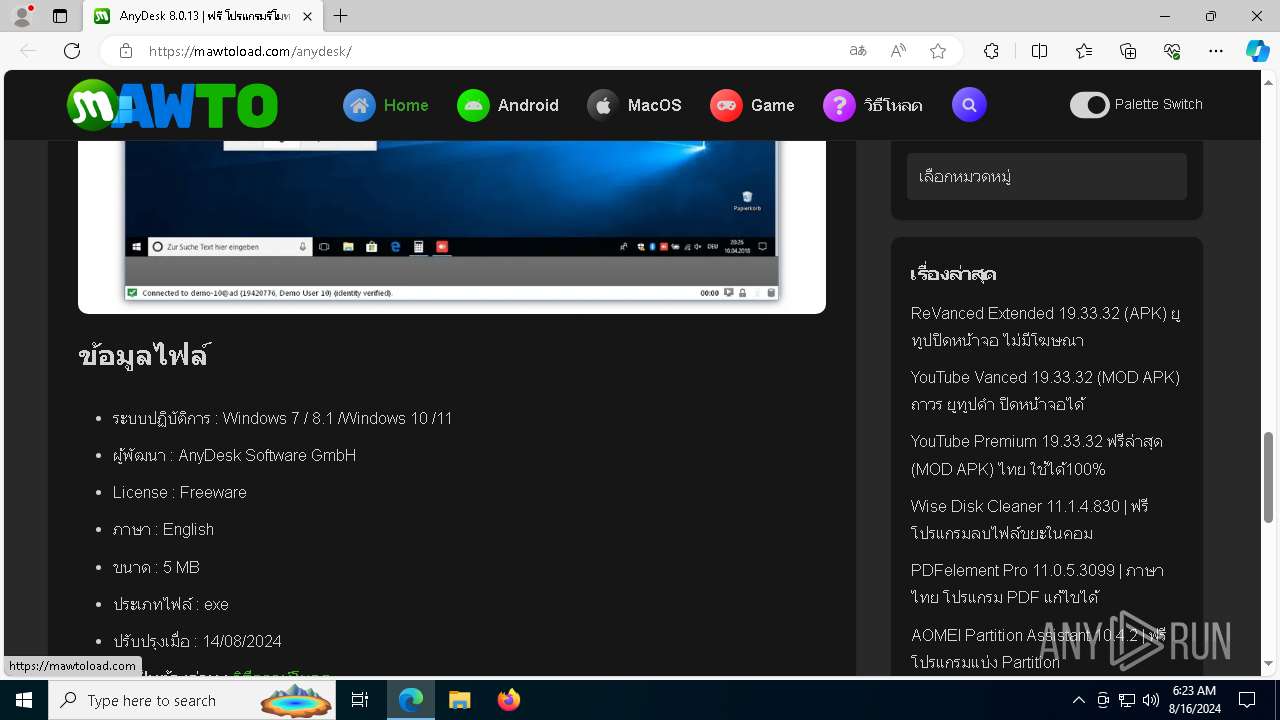Click the browser vertical scrollbar thumb
1280x720 pixels.
pos(1269,479)
